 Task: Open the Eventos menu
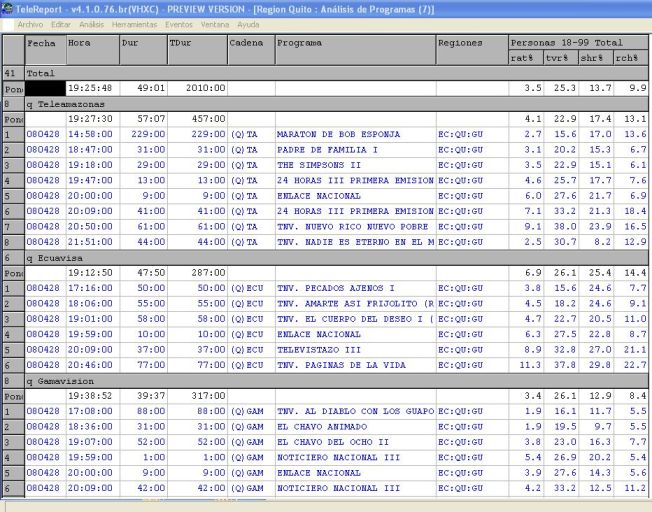pos(179,25)
